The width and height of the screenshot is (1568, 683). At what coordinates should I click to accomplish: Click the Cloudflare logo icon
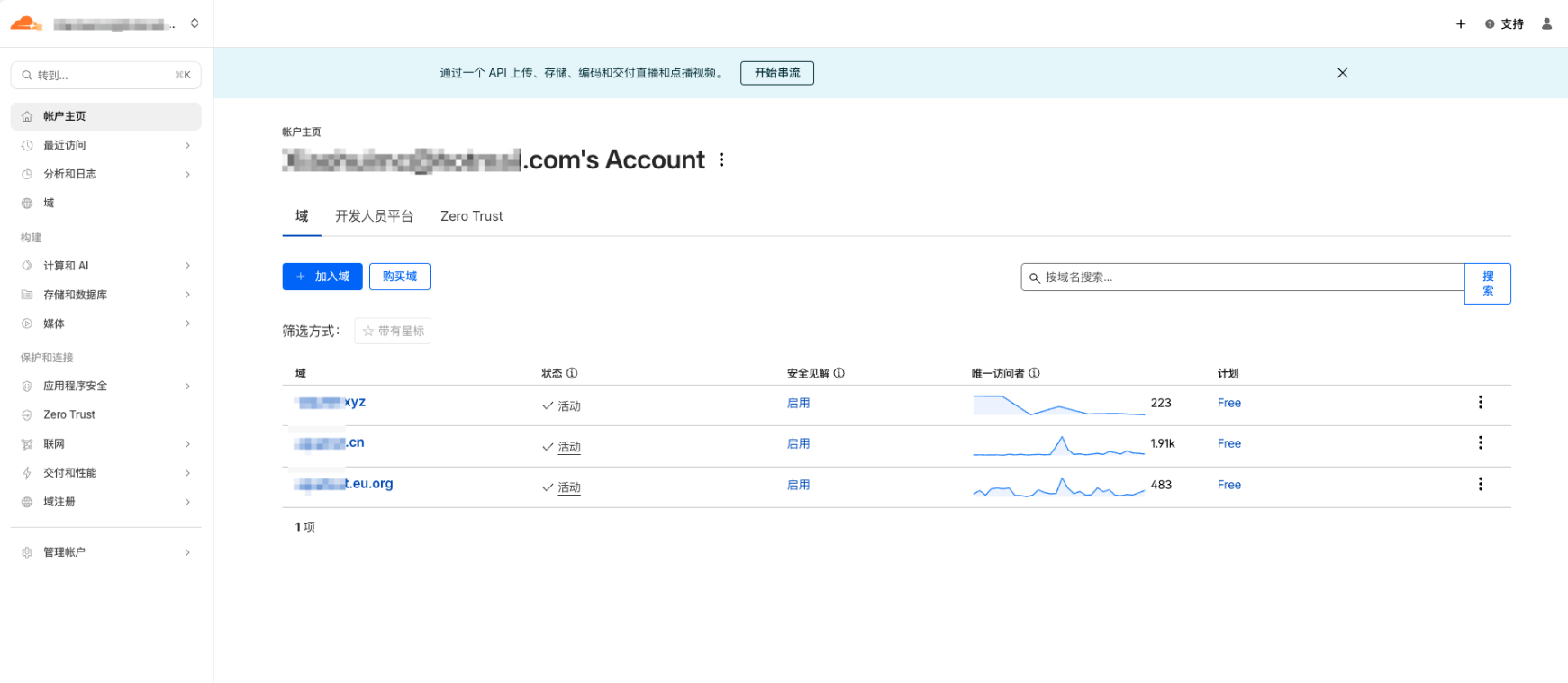25,23
